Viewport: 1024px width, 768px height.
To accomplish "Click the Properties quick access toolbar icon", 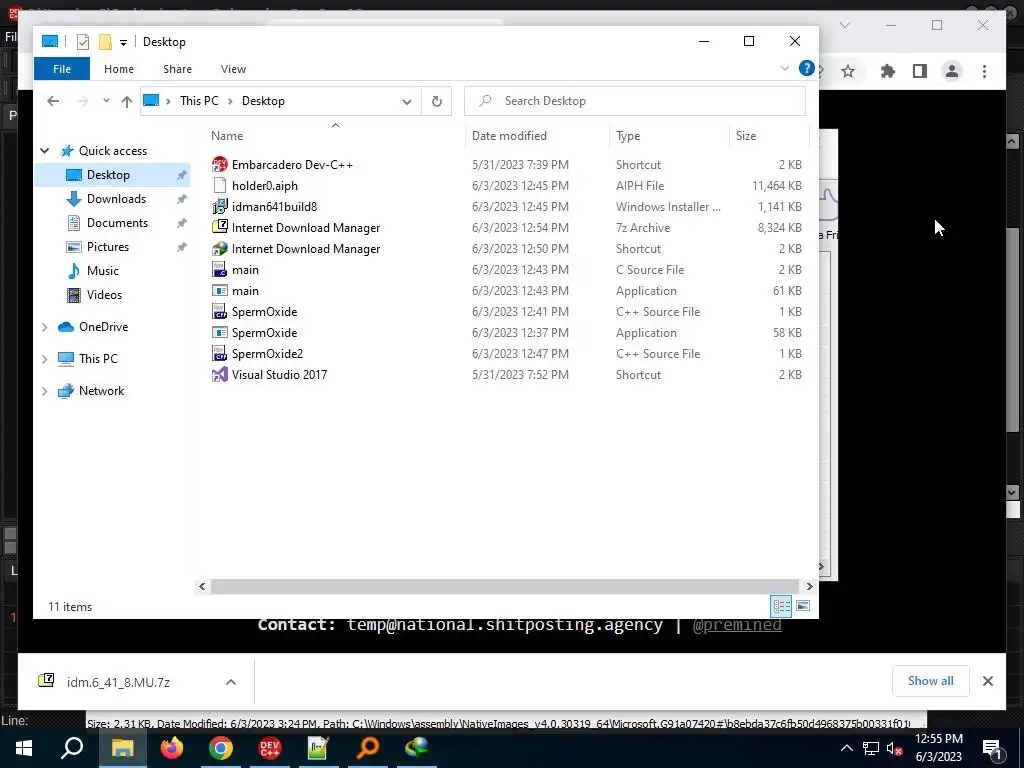I will point(83,42).
